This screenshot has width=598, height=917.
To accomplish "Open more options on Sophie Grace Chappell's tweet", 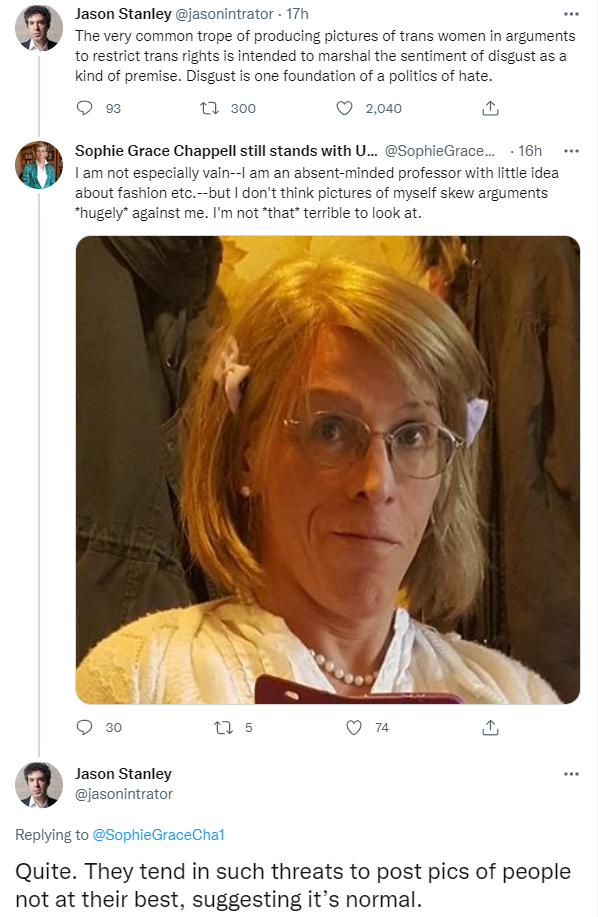I will (571, 151).
